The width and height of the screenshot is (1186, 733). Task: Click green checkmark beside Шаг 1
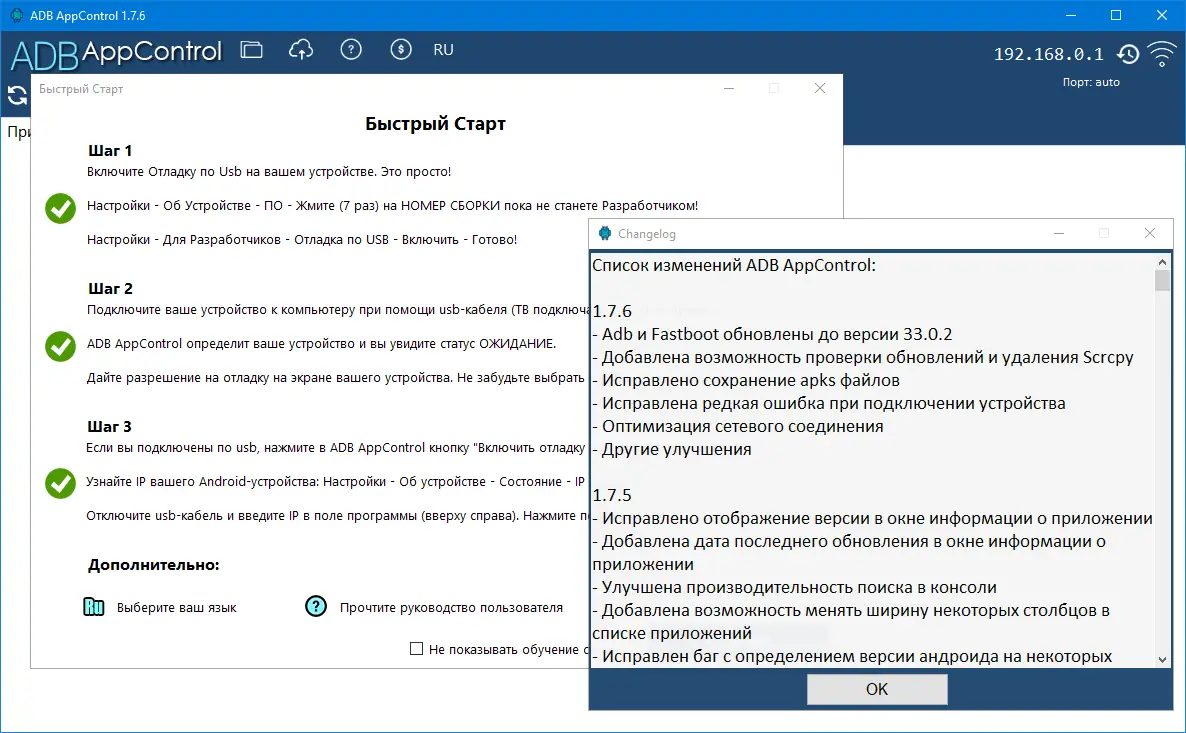click(61, 208)
